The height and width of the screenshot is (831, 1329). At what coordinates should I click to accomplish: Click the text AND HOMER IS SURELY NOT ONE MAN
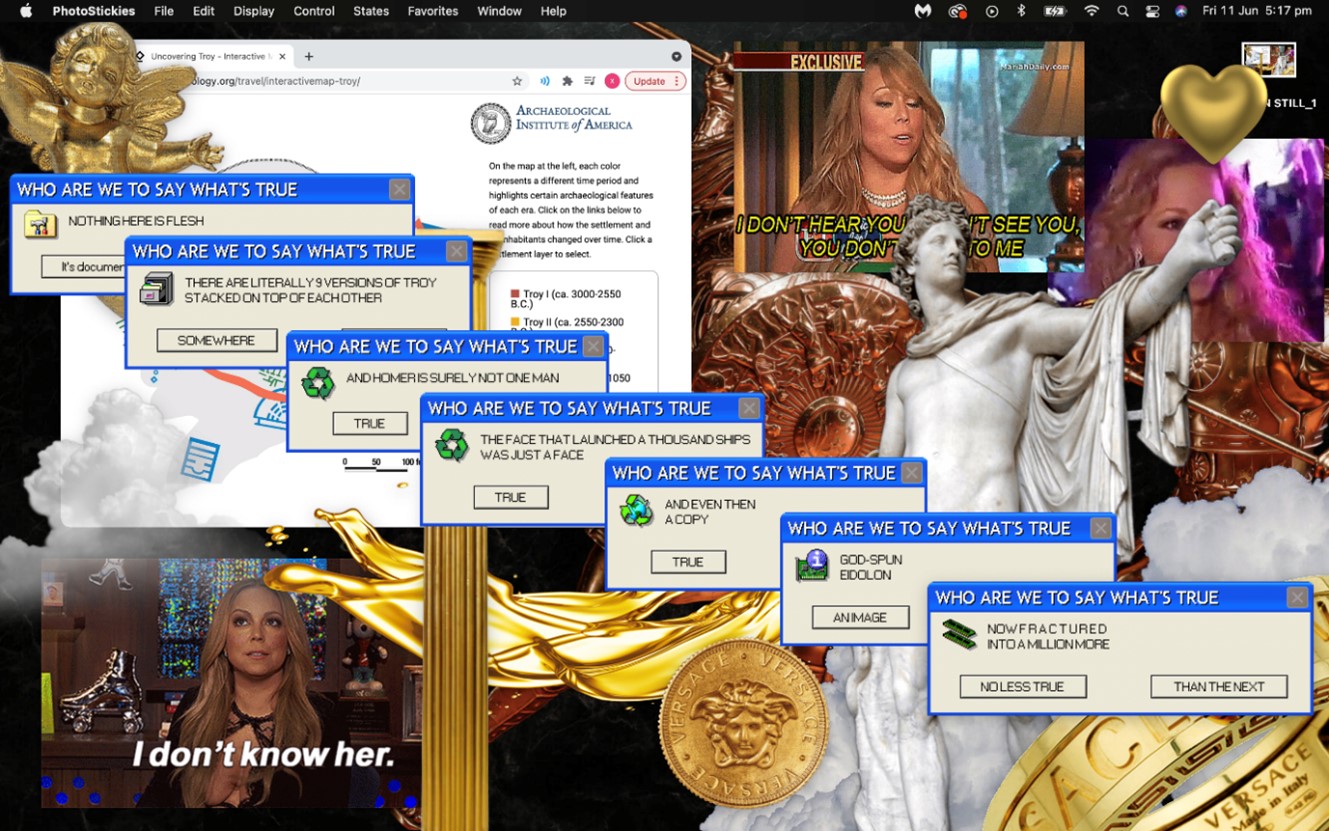[x=452, y=378]
